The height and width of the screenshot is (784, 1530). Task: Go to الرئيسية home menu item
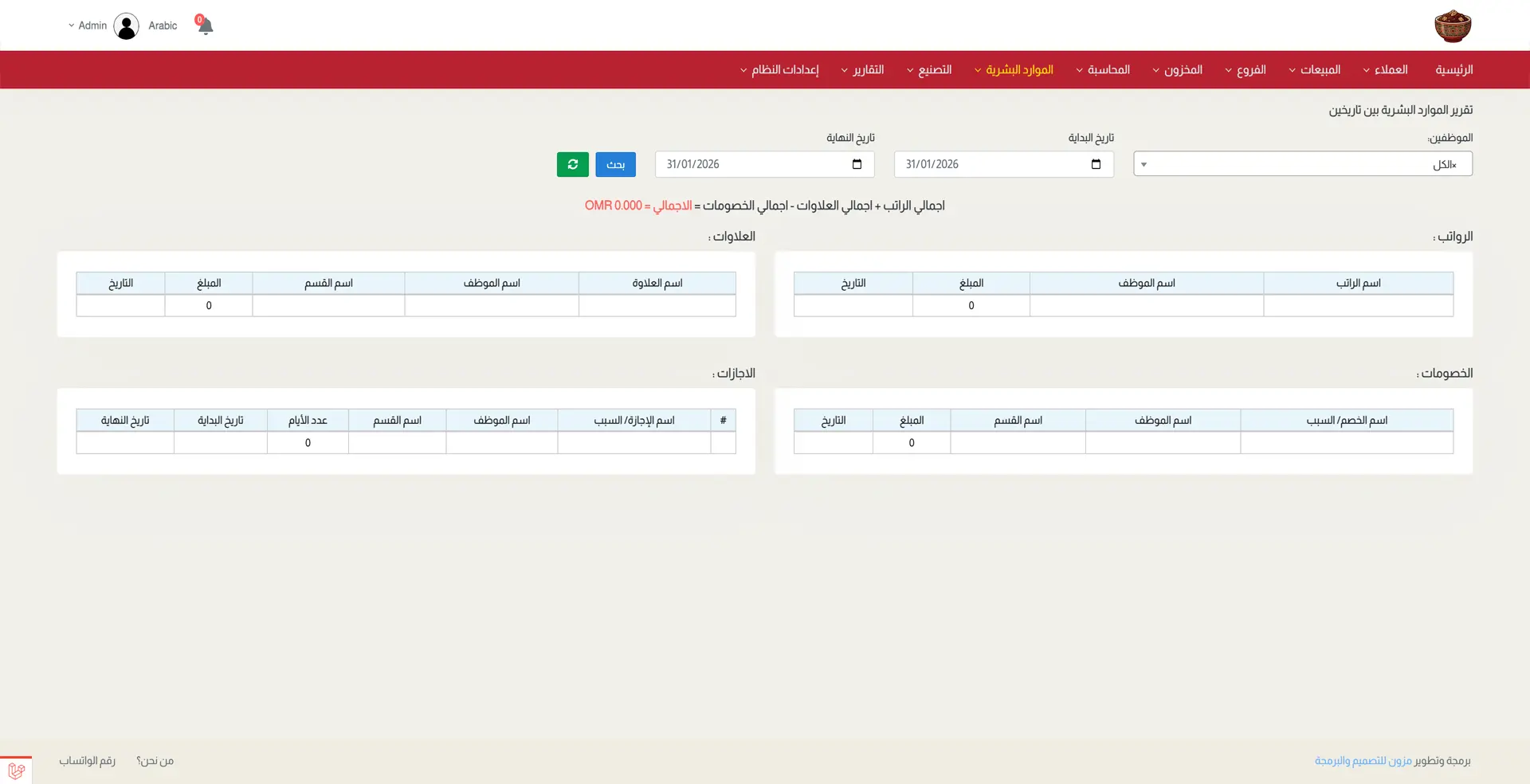1453,70
